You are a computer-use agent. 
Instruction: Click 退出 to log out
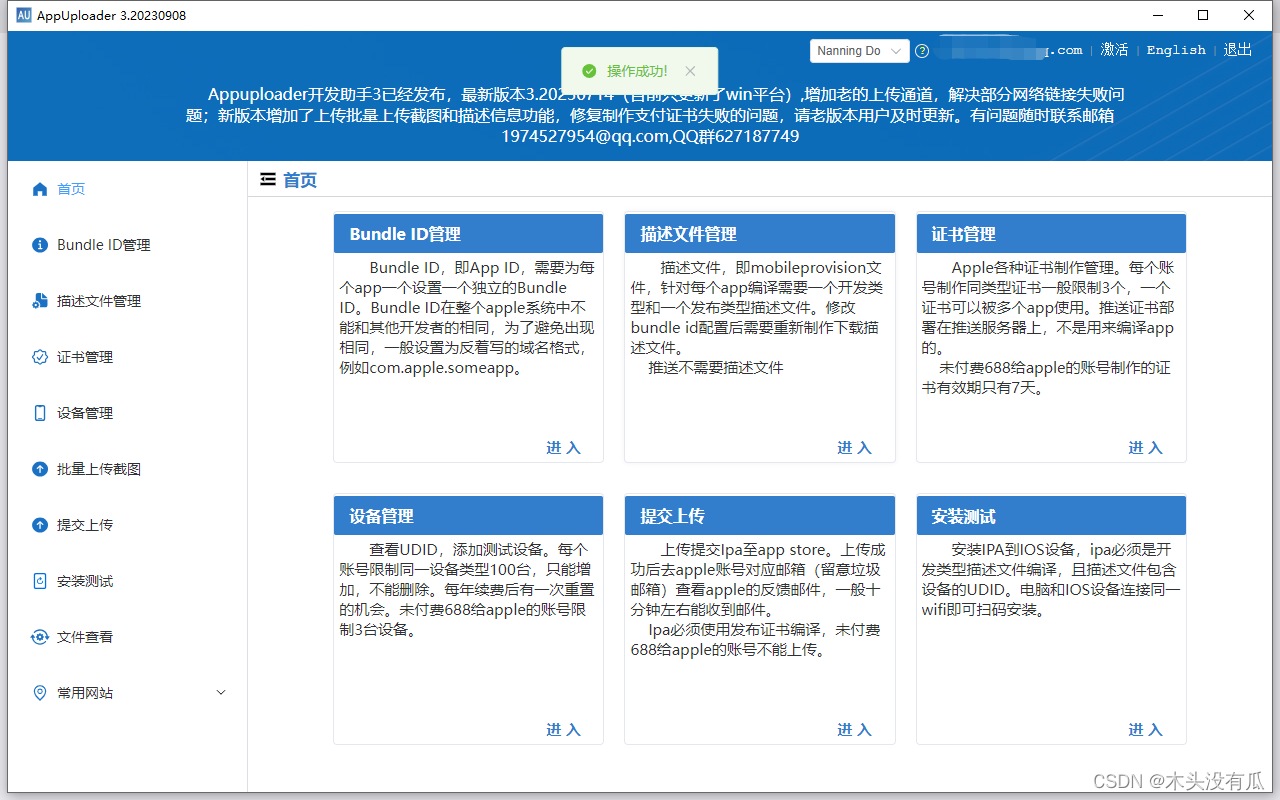click(x=1237, y=49)
